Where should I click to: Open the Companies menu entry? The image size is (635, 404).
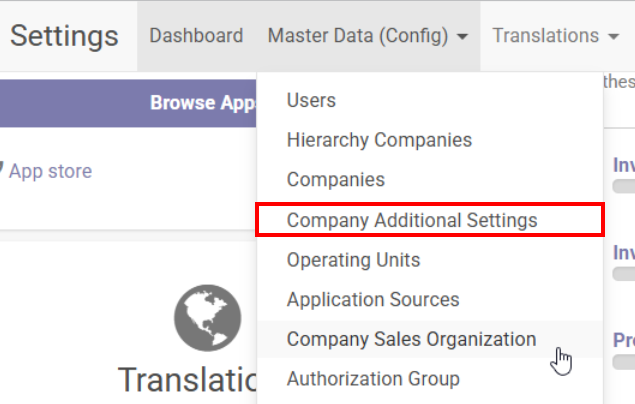336,180
